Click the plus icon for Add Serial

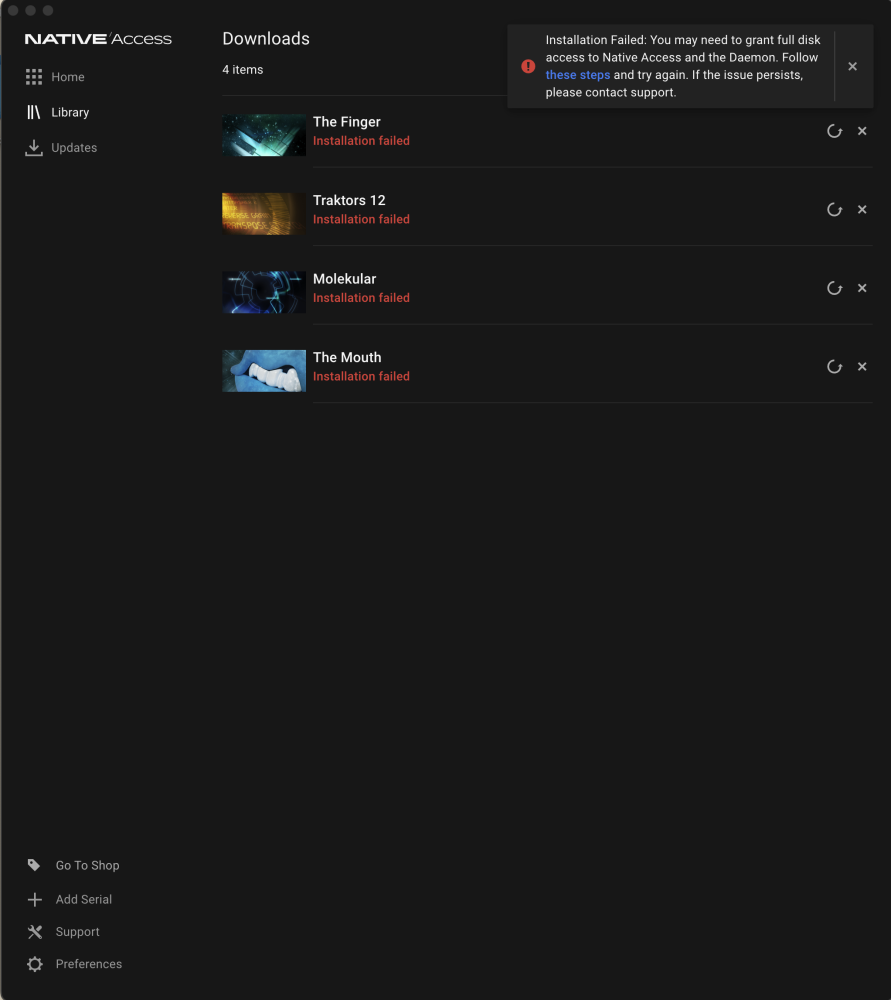click(x=35, y=899)
